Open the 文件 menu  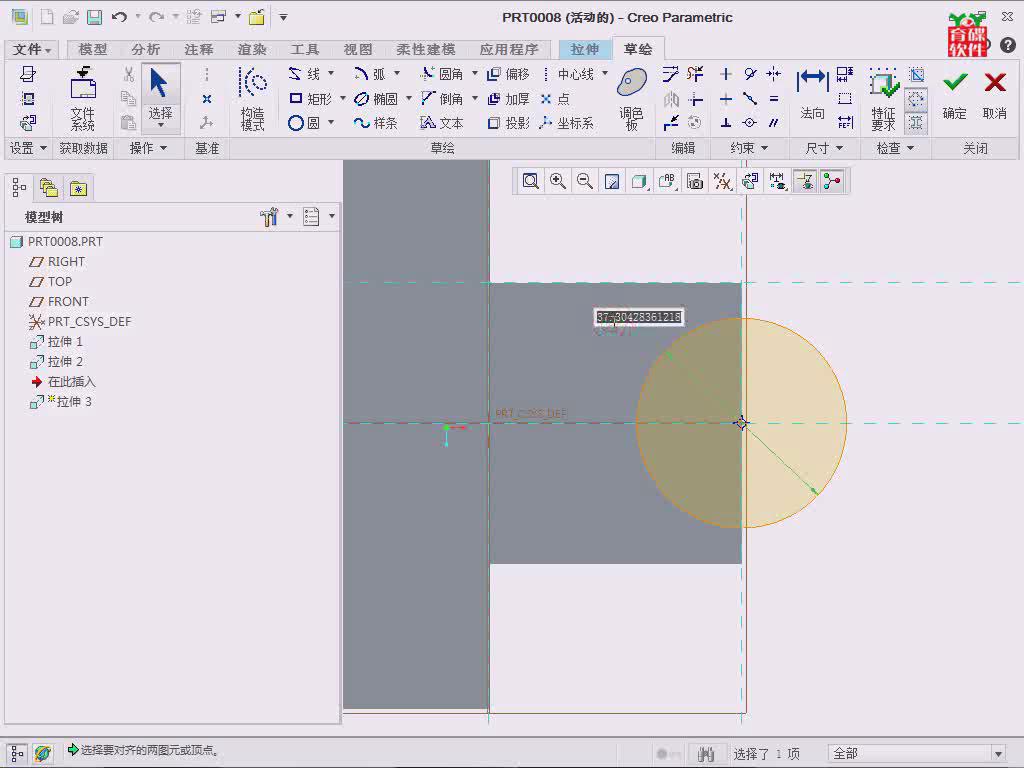(31, 50)
